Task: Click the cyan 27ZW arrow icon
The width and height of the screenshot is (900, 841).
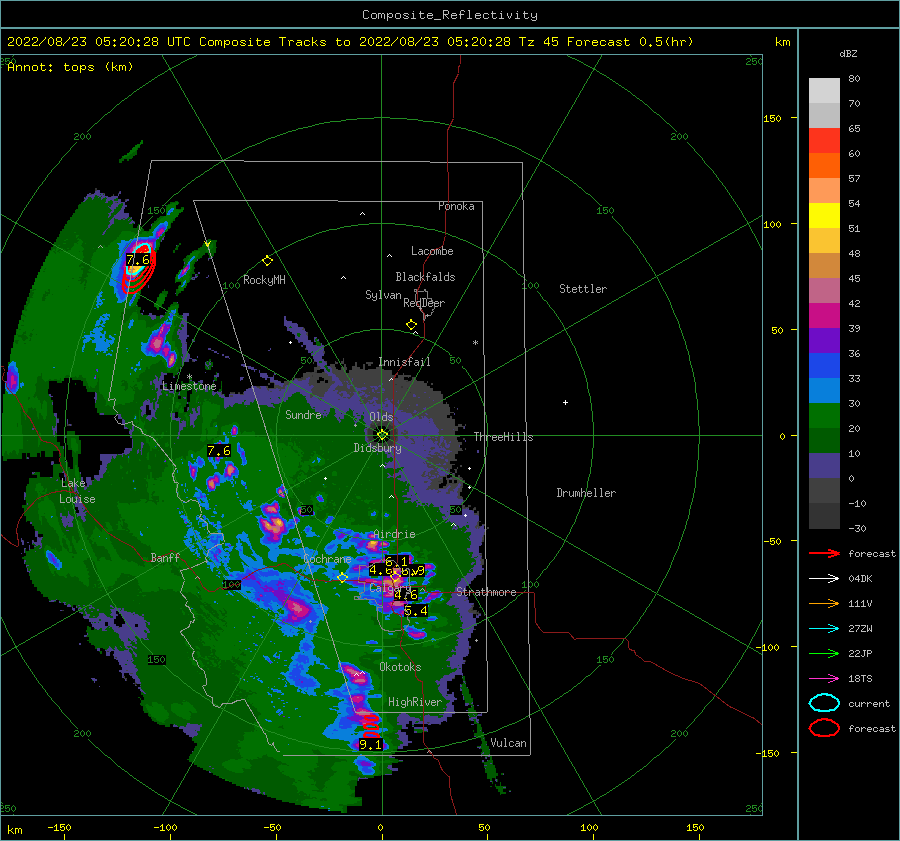Action: point(824,629)
